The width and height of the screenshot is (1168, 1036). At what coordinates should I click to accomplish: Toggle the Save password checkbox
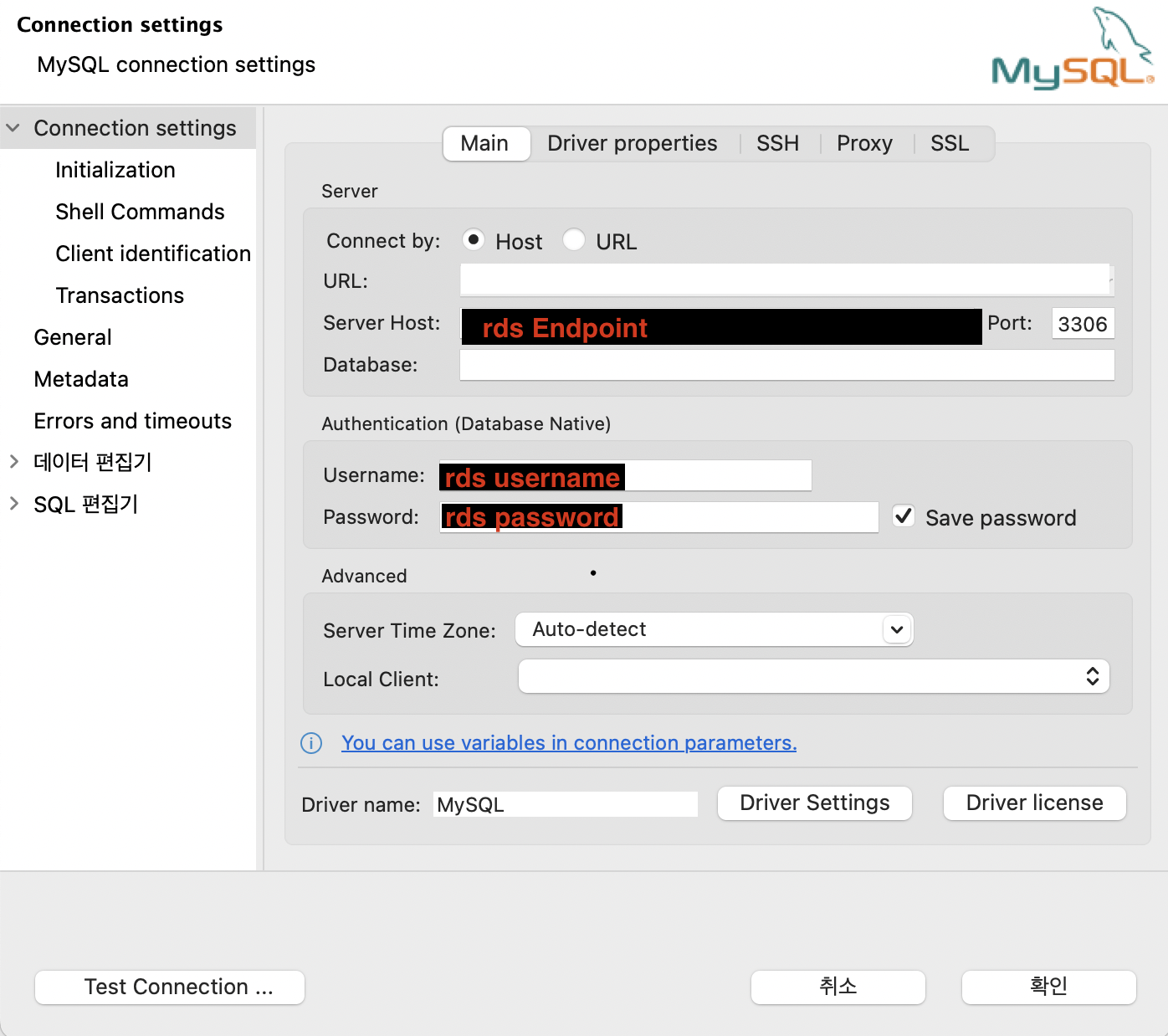tap(904, 516)
